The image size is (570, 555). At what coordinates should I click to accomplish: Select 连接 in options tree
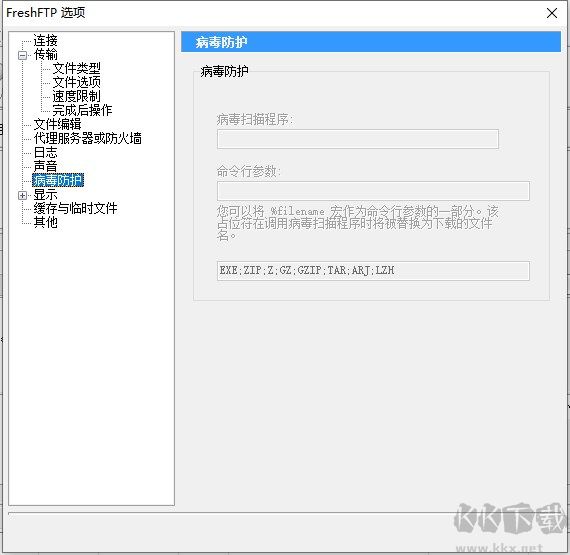coord(45,40)
